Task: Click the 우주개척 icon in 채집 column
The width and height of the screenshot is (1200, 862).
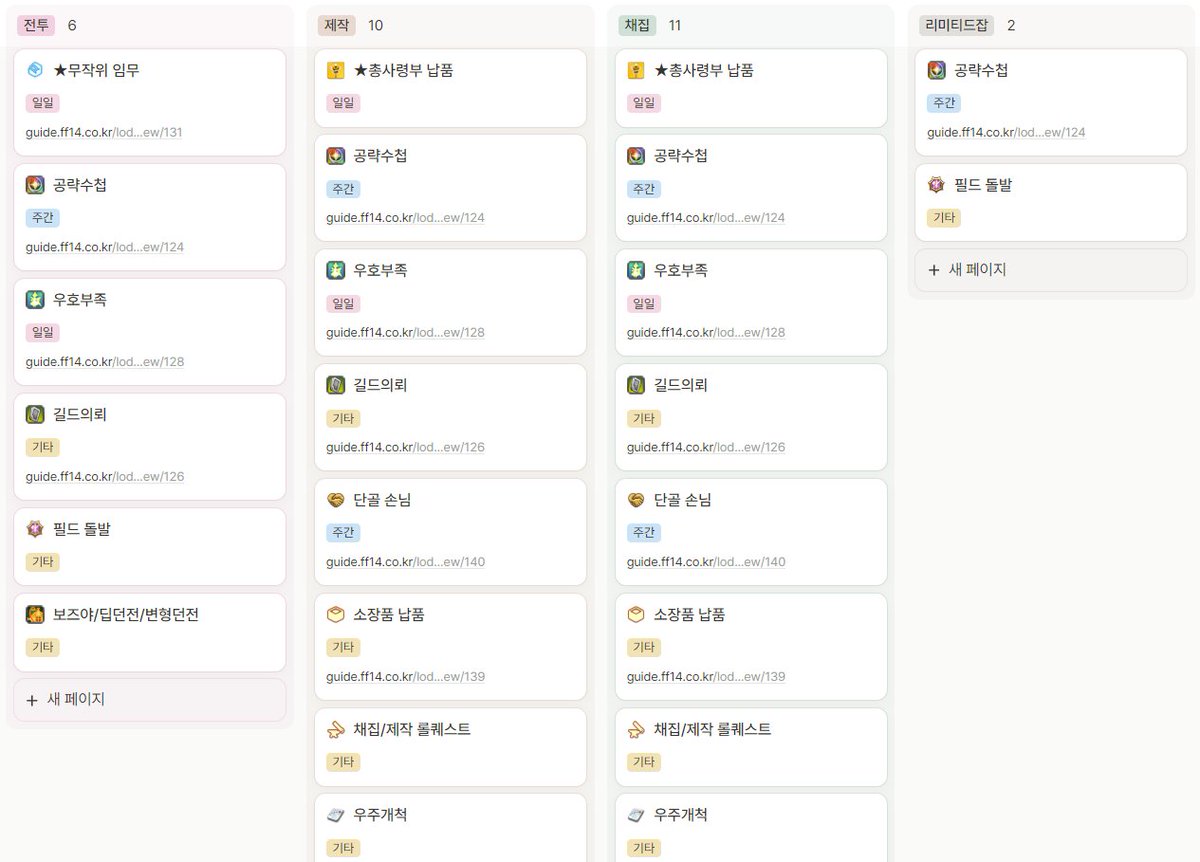Action: (x=636, y=815)
